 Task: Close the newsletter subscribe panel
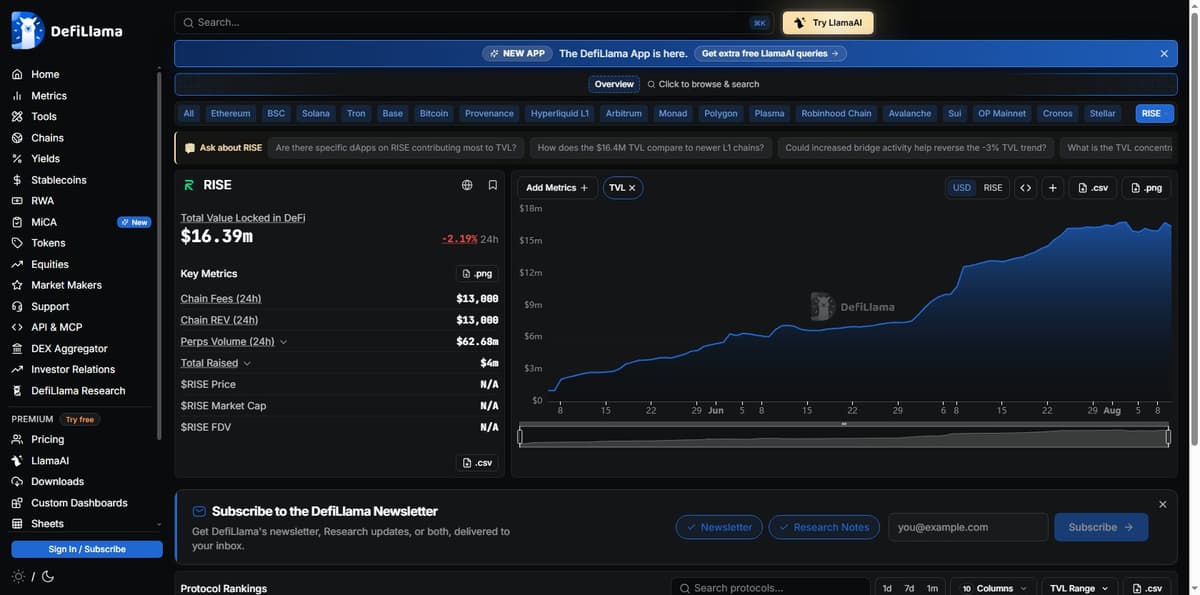point(1162,505)
